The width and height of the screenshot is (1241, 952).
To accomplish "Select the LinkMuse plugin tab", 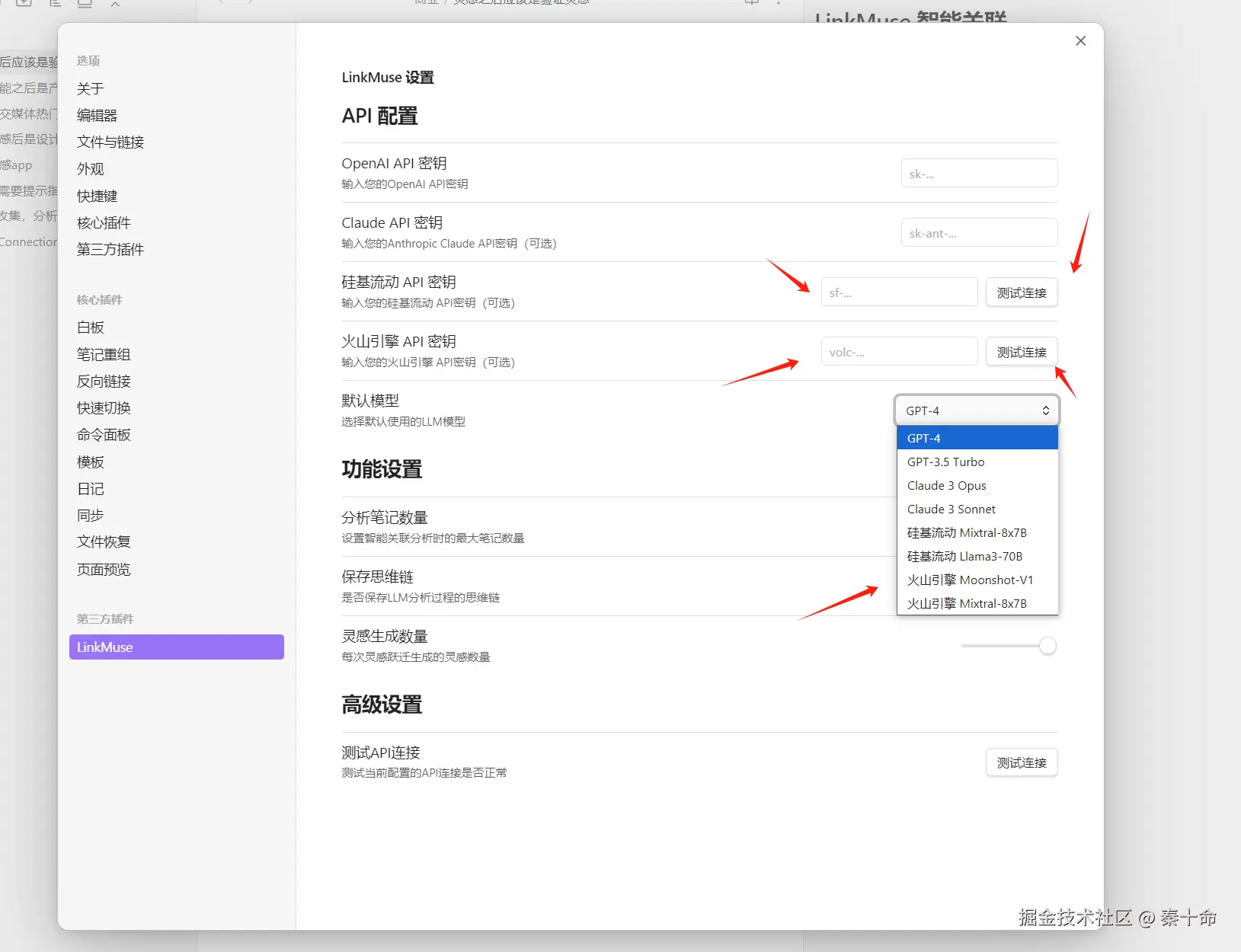I will point(177,647).
